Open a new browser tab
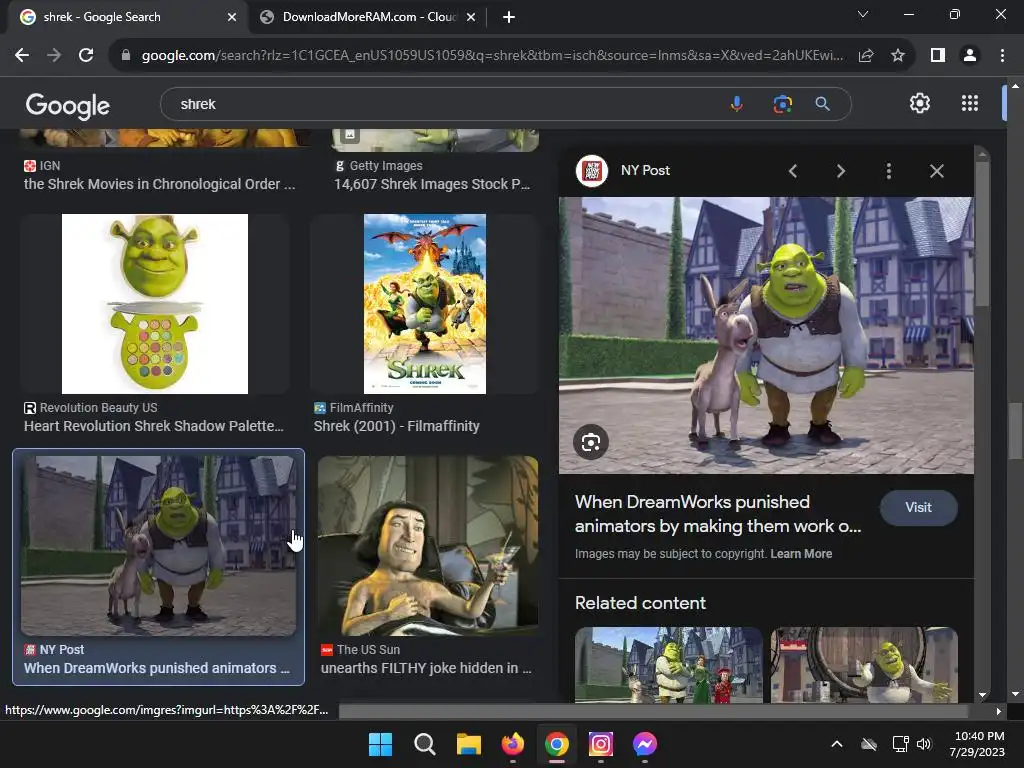This screenshot has width=1024, height=768. click(509, 17)
